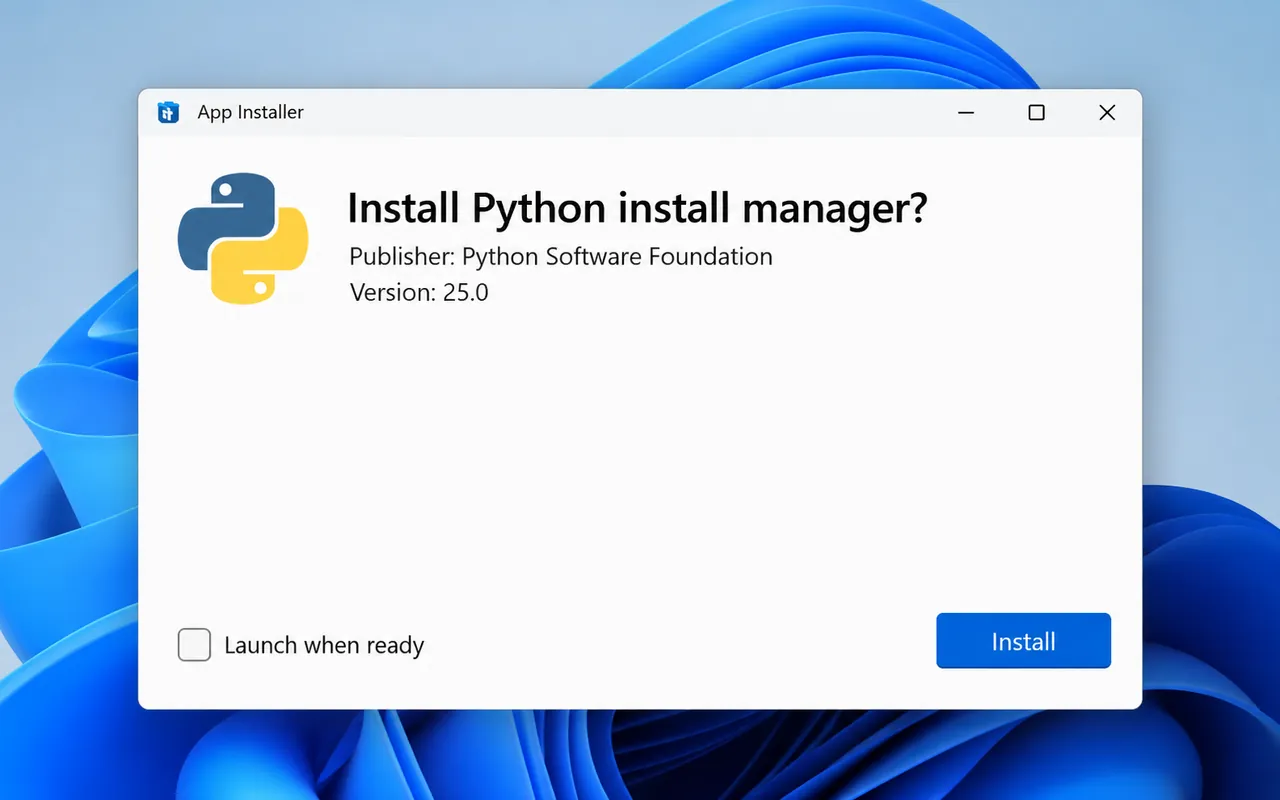
Task: Click the 'Publisher: Python Software Foundation' text
Action: point(561,256)
